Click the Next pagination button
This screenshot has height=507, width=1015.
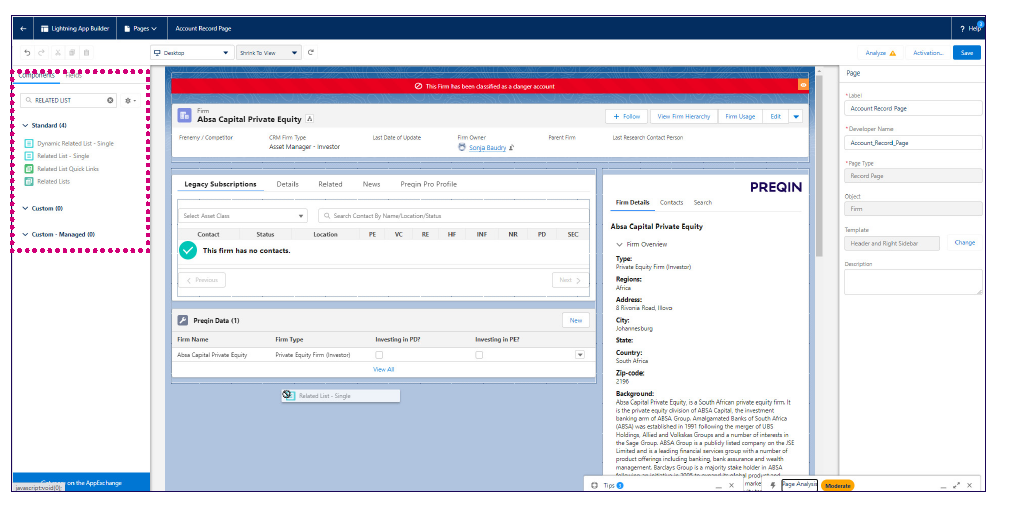[x=570, y=280]
